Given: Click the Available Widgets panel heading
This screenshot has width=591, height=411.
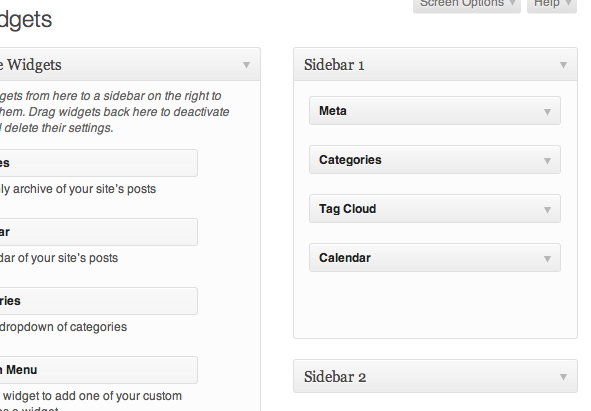Looking at the screenshot, I should pos(31,65).
